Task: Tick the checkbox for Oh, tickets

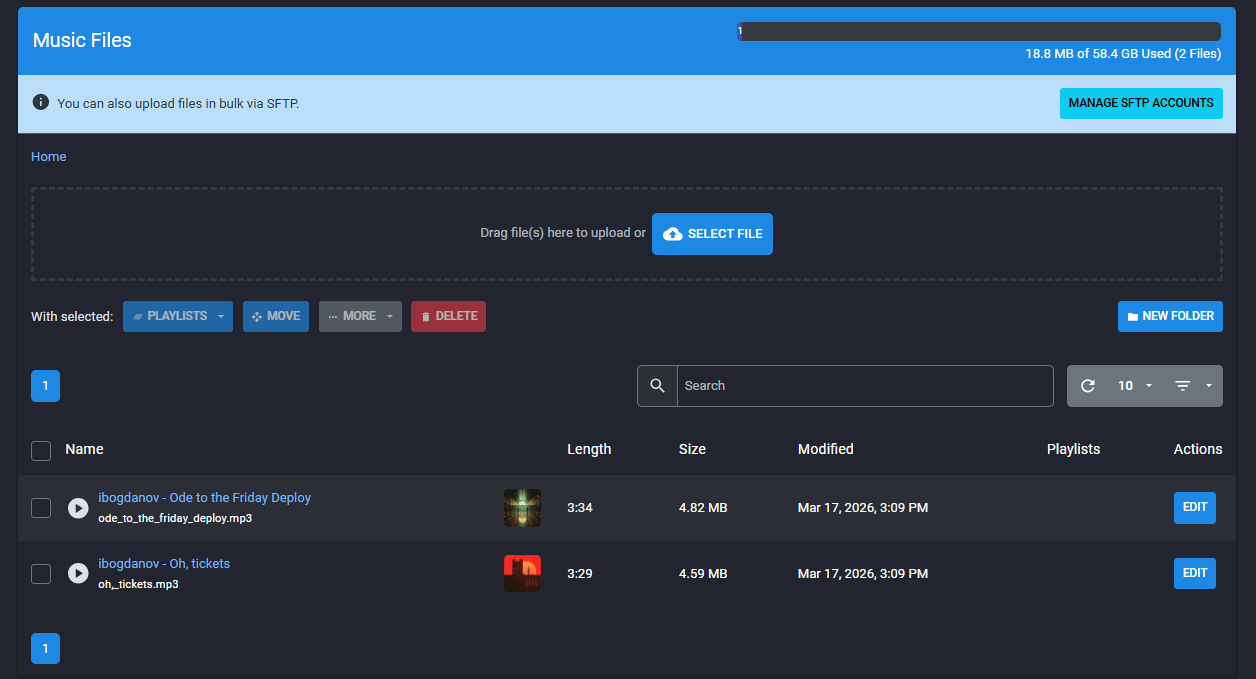Action: pos(41,574)
